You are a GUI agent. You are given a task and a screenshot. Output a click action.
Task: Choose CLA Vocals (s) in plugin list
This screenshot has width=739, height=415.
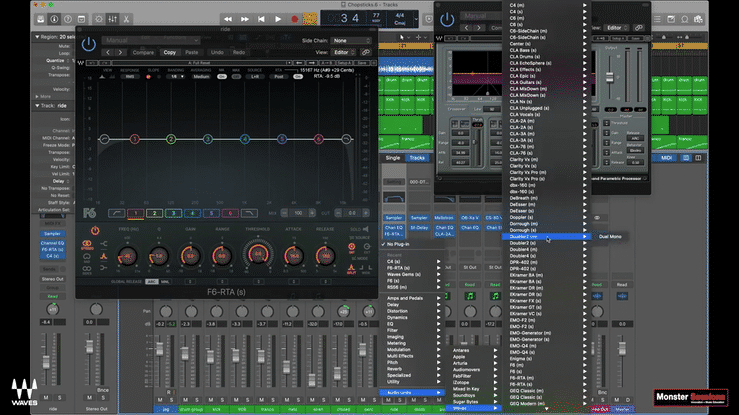click(x=546, y=114)
